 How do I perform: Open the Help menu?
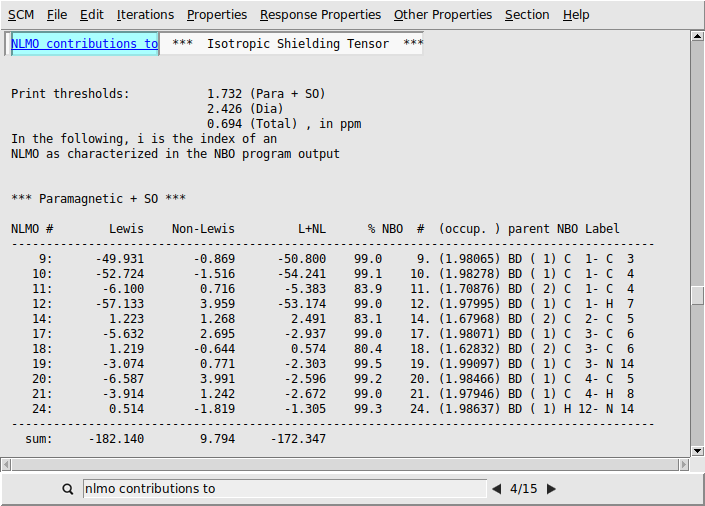click(576, 15)
